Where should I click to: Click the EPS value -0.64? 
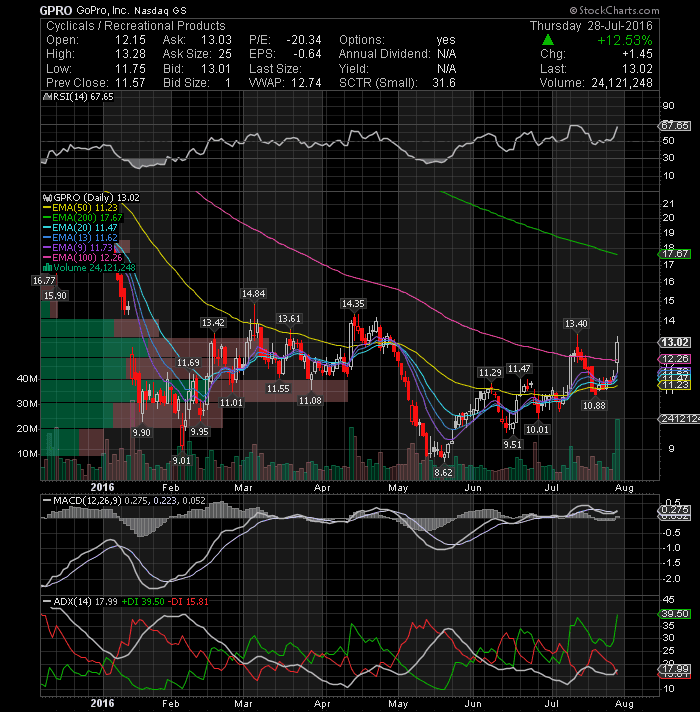[x=307, y=54]
